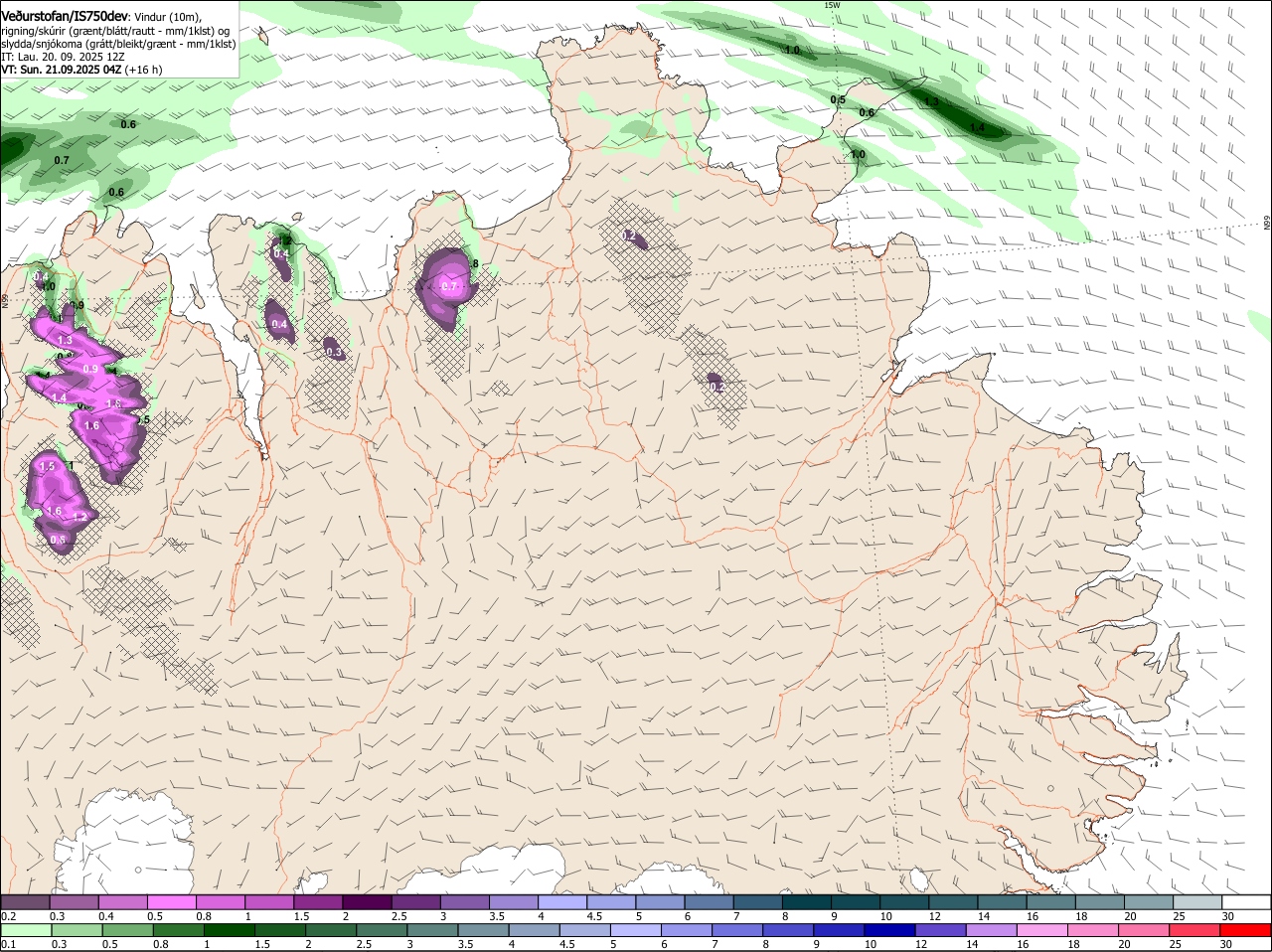Click the 'Veðurstofan/IS750dev' title text

(x=65, y=17)
